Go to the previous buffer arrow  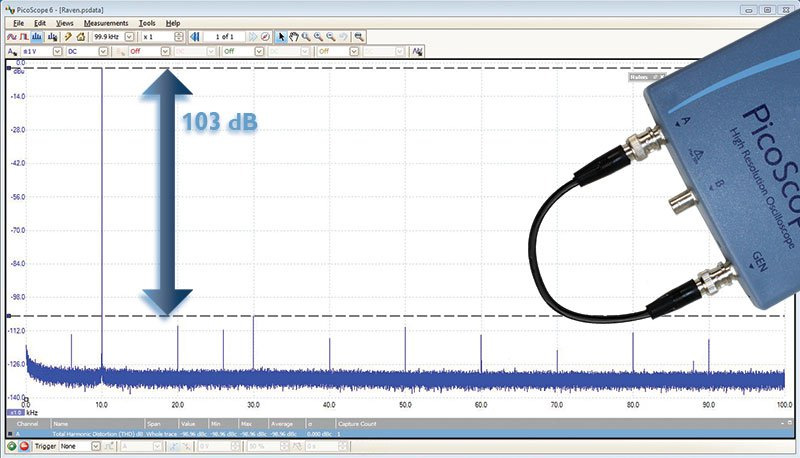(x=197, y=36)
